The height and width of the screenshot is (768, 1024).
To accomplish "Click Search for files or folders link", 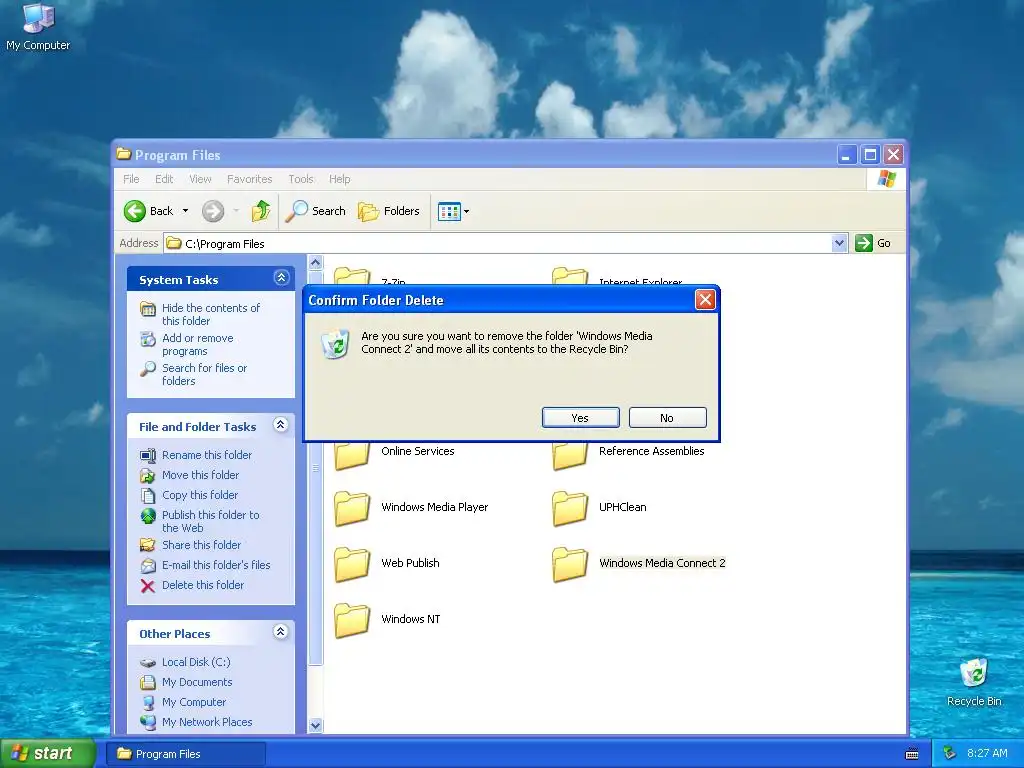I will click(x=204, y=374).
